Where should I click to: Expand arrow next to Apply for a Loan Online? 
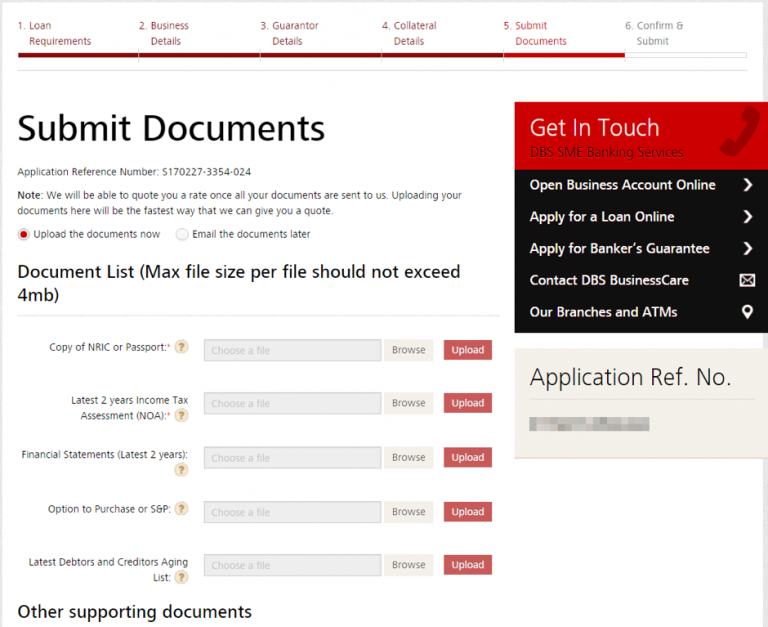click(x=747, y=217)
